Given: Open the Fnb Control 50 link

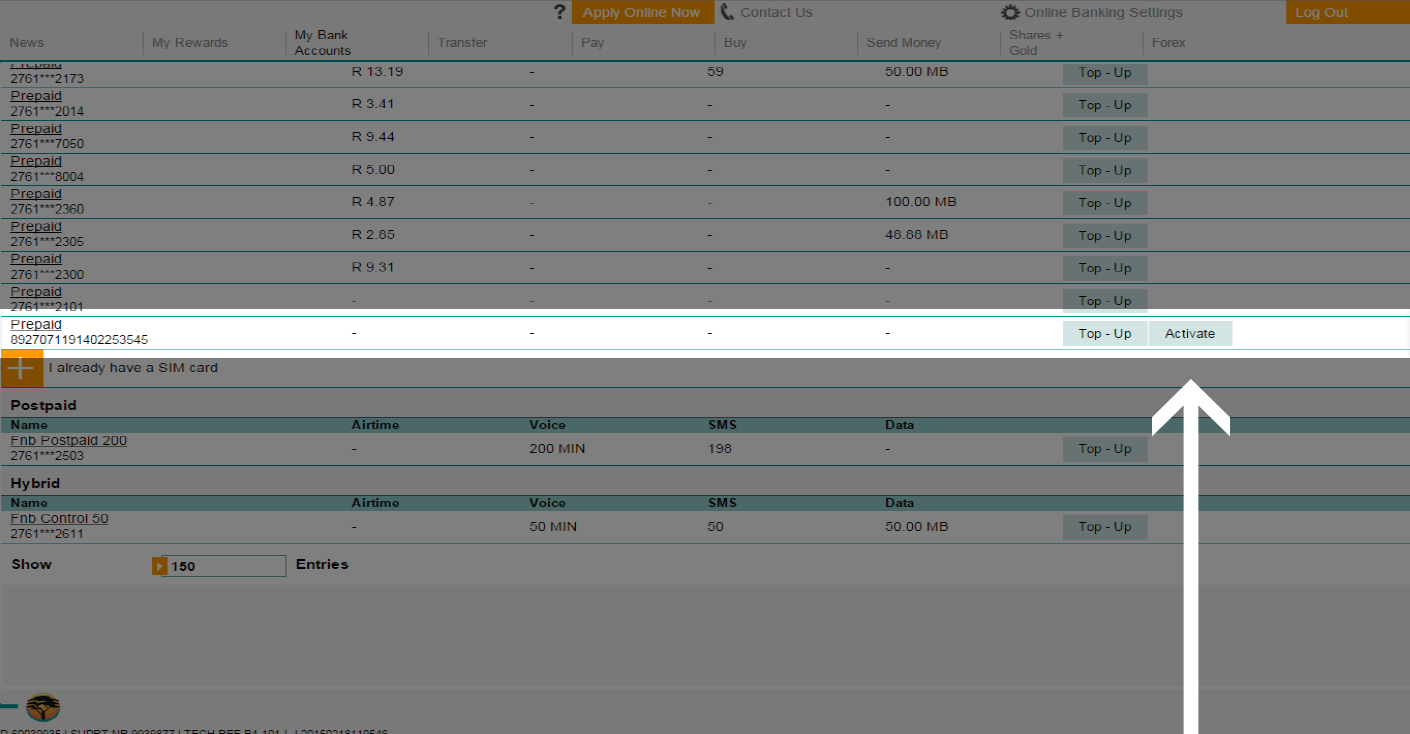Looking at the screenshot, I should pyautogui.click(x=59, y=519).
